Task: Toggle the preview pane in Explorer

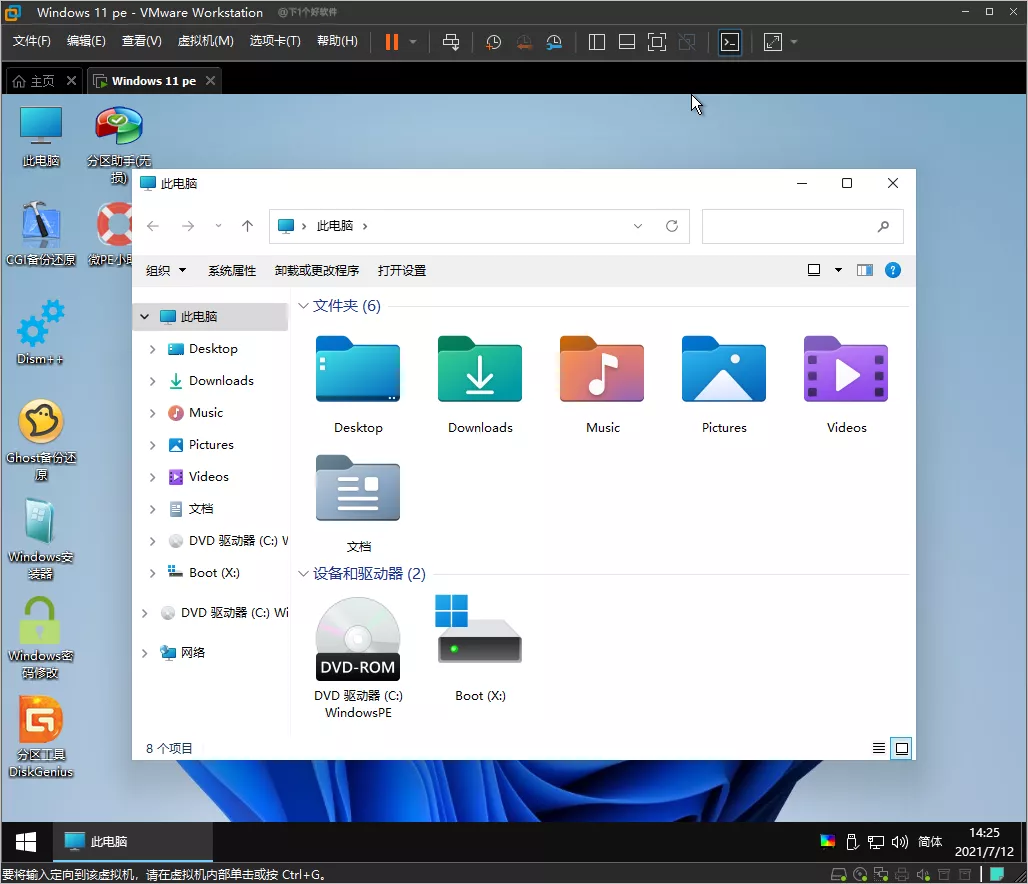Action: (x=864, y=270)
